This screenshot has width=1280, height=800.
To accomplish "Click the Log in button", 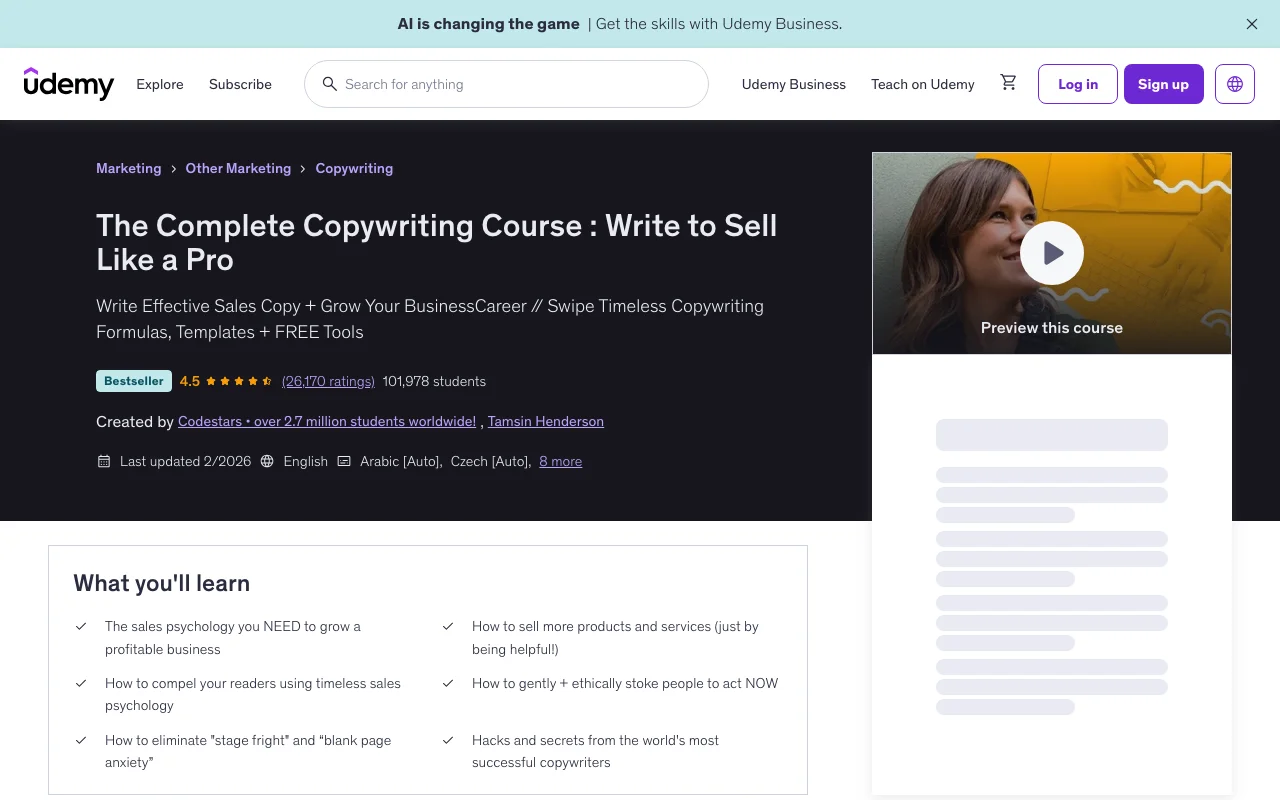I will (x=1078, y=84).
